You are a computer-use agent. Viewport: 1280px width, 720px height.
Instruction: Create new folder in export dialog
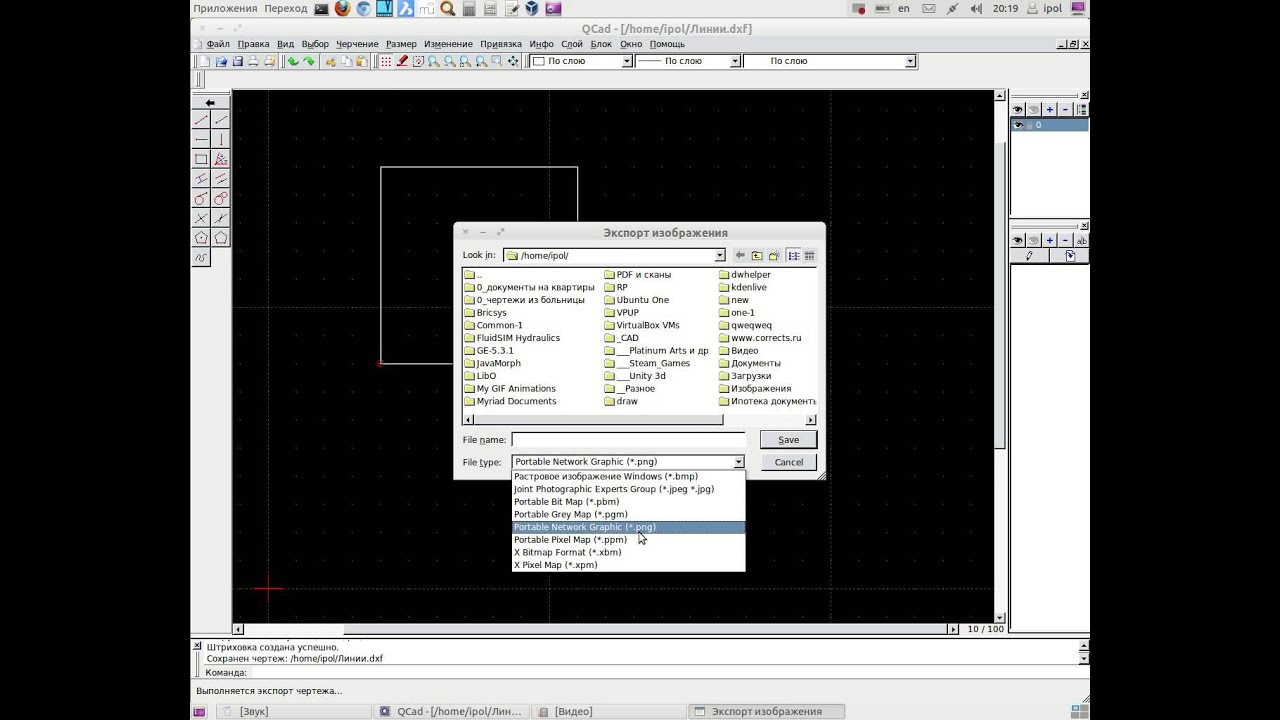point(774,256)
